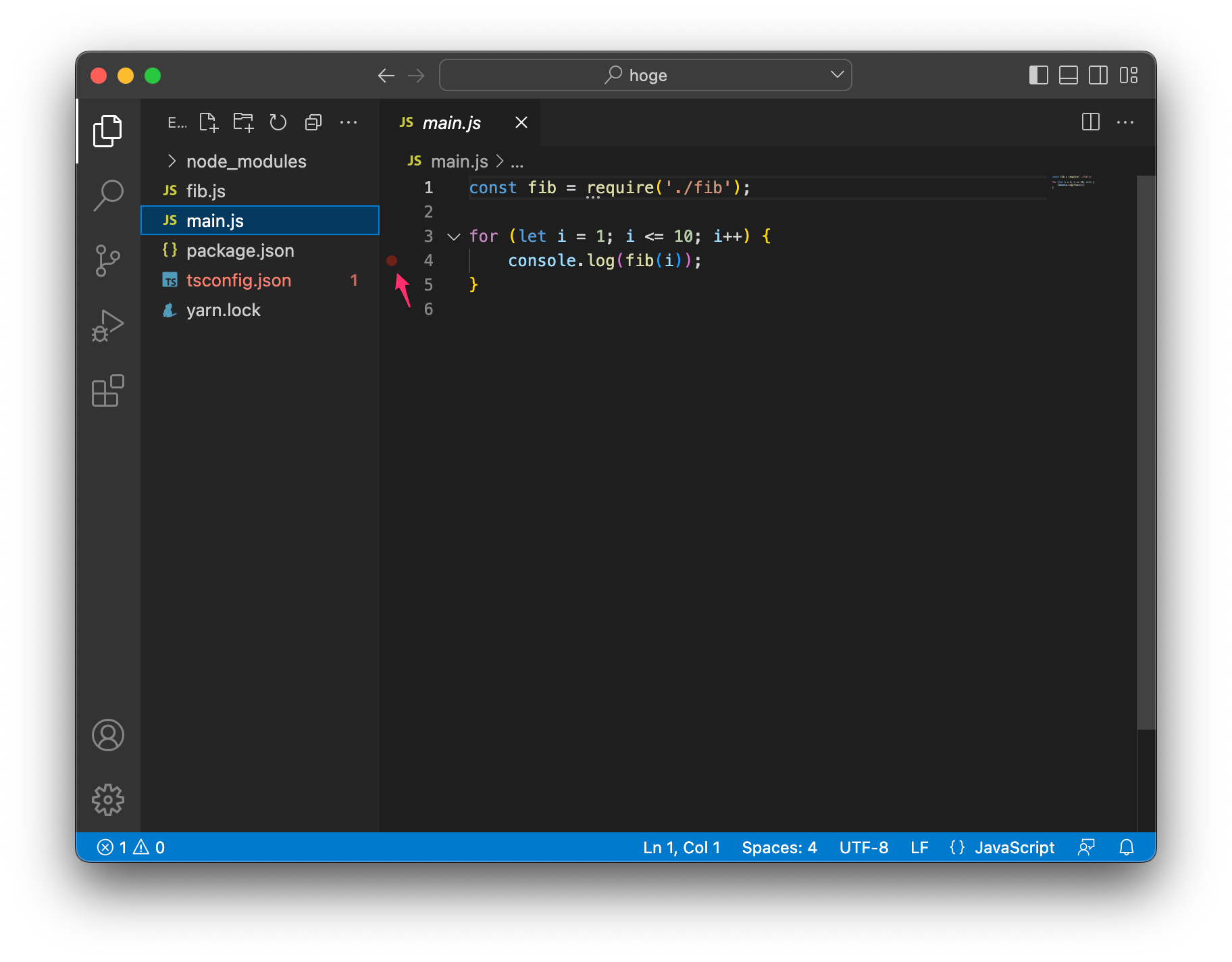Toggle the primary side bar

[1038, 75]
